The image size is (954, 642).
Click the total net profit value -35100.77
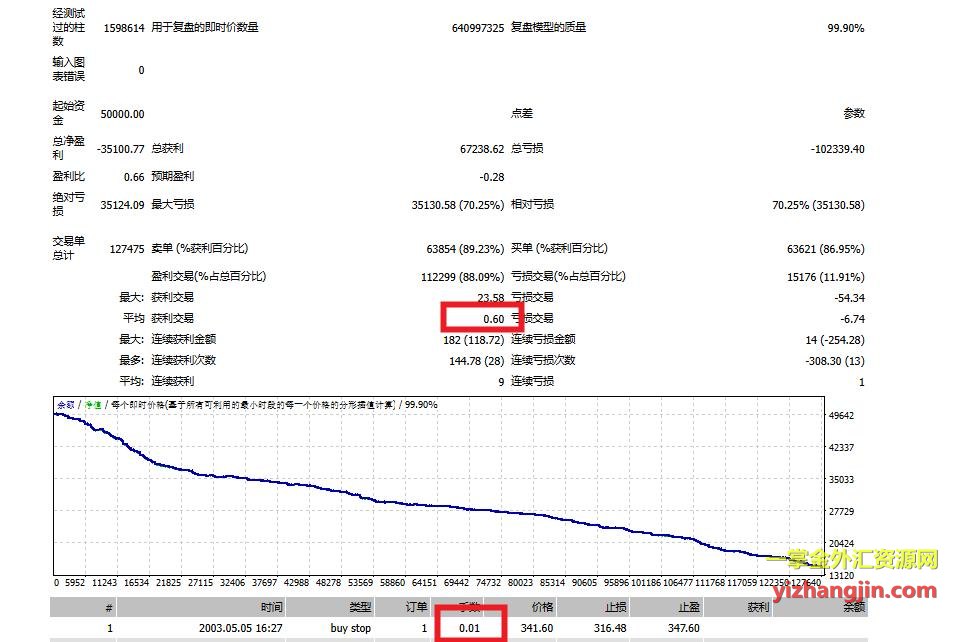tap(121, 149)
